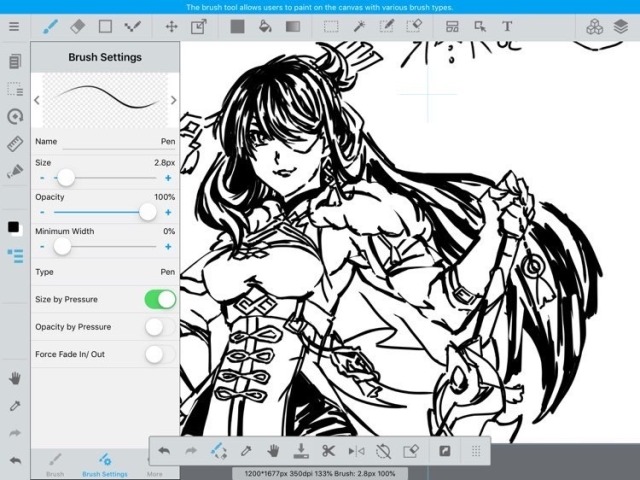Switch to the Brush tab
This screenshot has height=480, width=640.
coord(55,464)
